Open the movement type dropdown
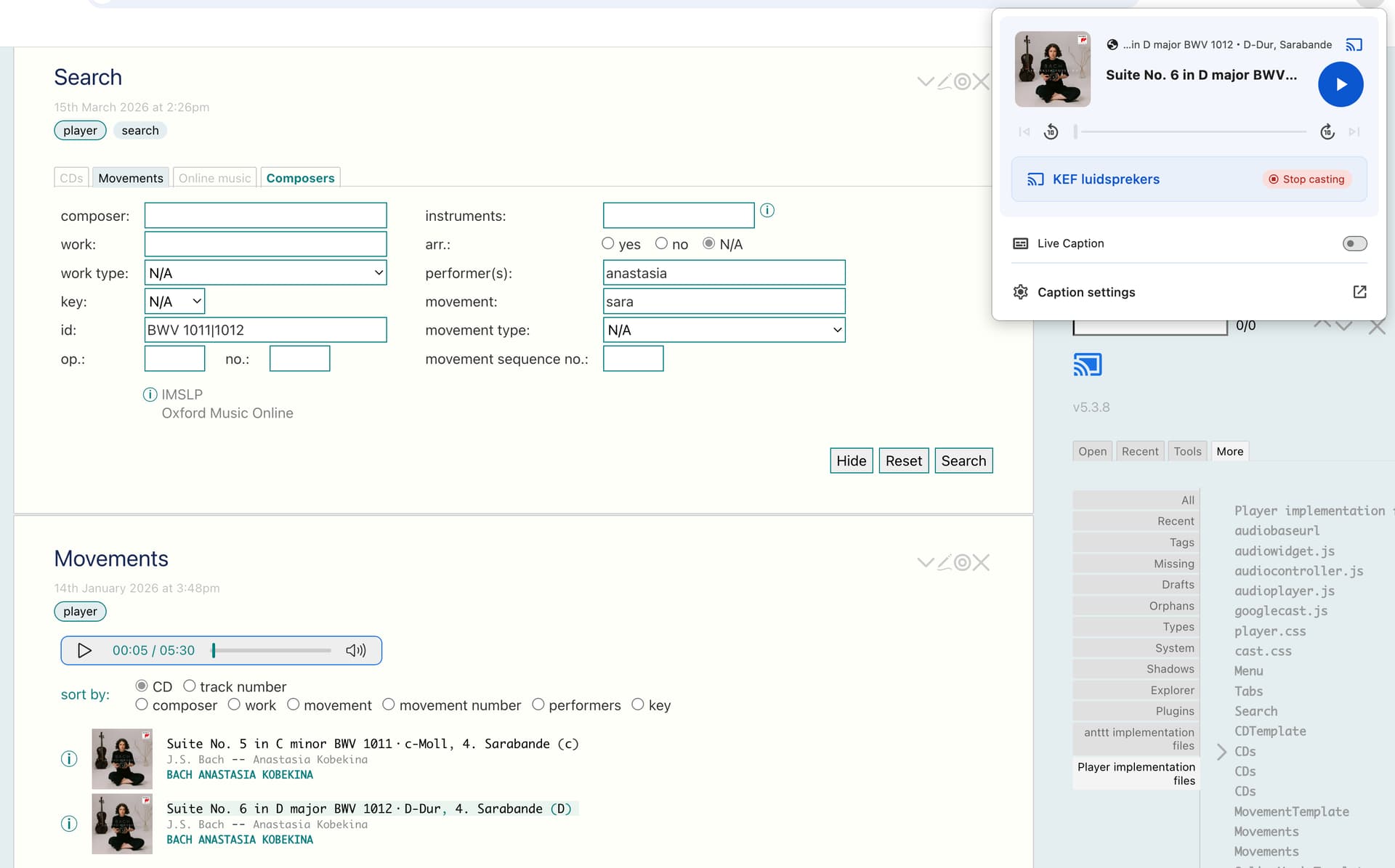Viewport: 1395px width, 868px height. tap(724, 330)
